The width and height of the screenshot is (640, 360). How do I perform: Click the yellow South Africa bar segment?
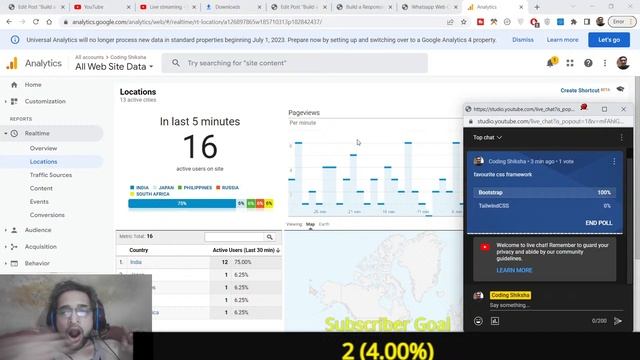click(269, 203)
